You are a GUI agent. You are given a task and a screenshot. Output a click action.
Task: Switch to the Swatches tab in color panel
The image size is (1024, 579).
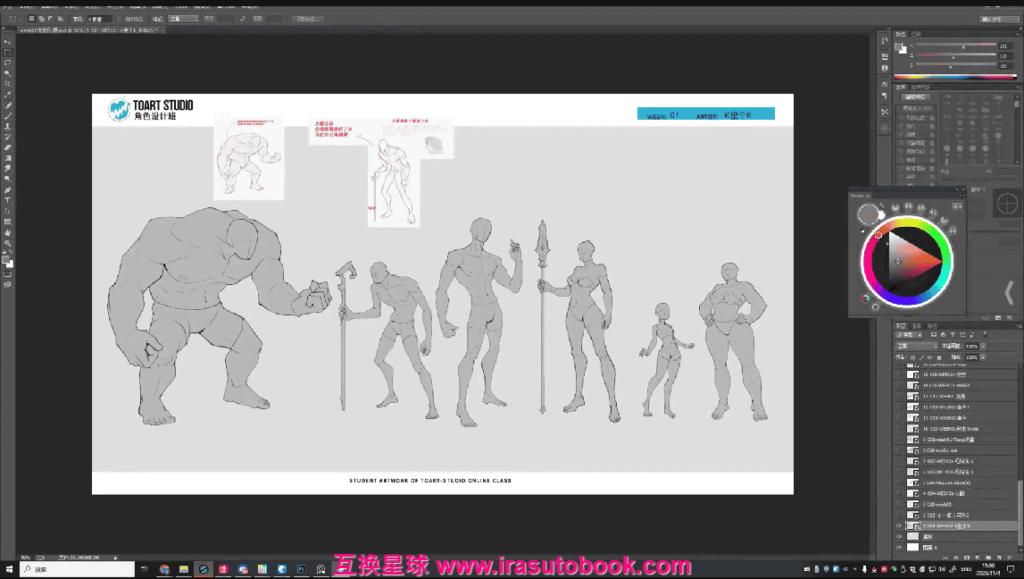(x=916, y=35)
